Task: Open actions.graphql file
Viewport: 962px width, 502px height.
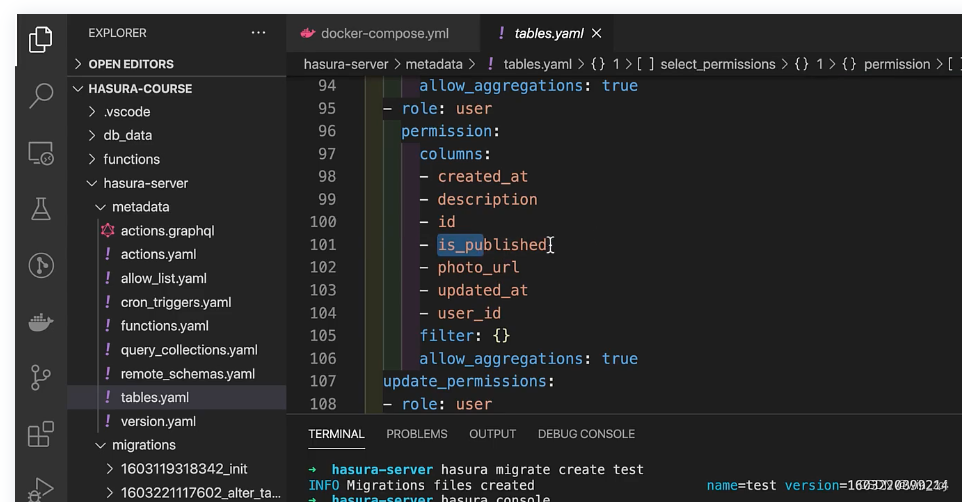Action: point(167,231)
